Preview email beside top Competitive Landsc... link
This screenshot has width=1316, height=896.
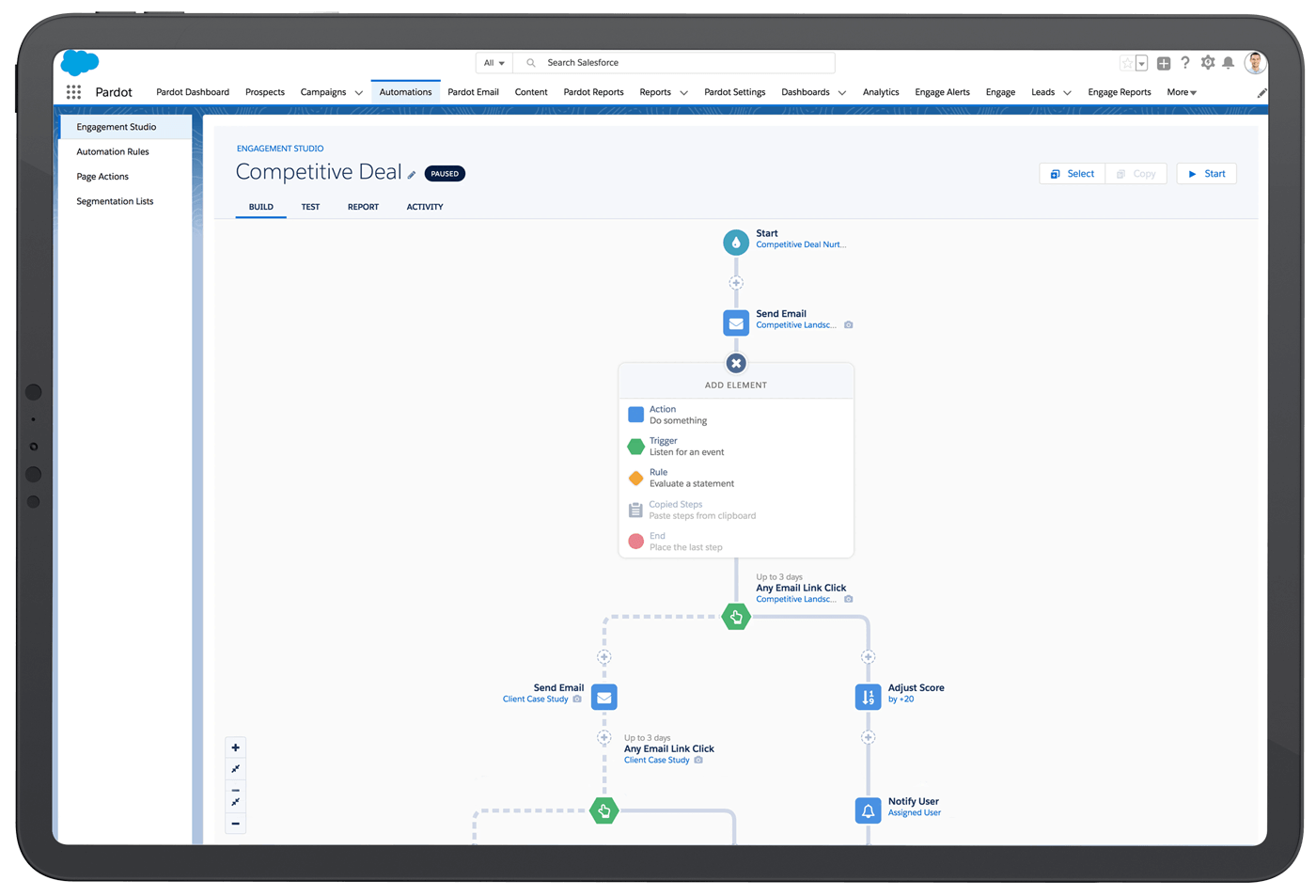[849, 325]
